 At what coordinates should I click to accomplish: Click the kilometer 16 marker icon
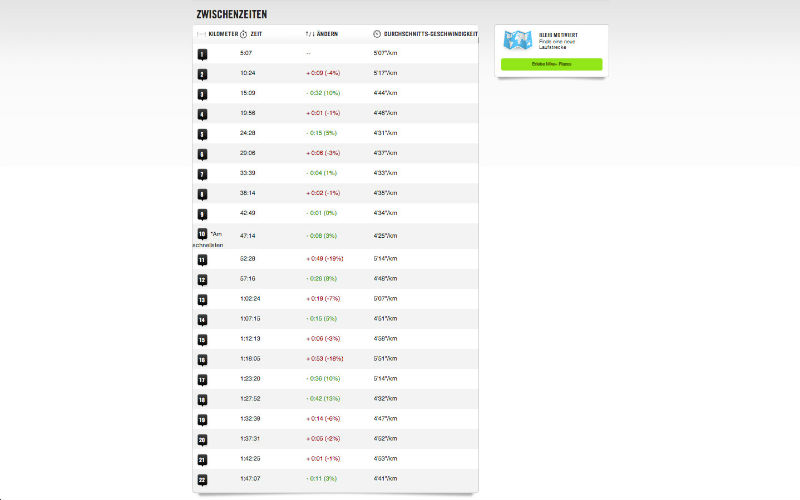coord(202,360)
